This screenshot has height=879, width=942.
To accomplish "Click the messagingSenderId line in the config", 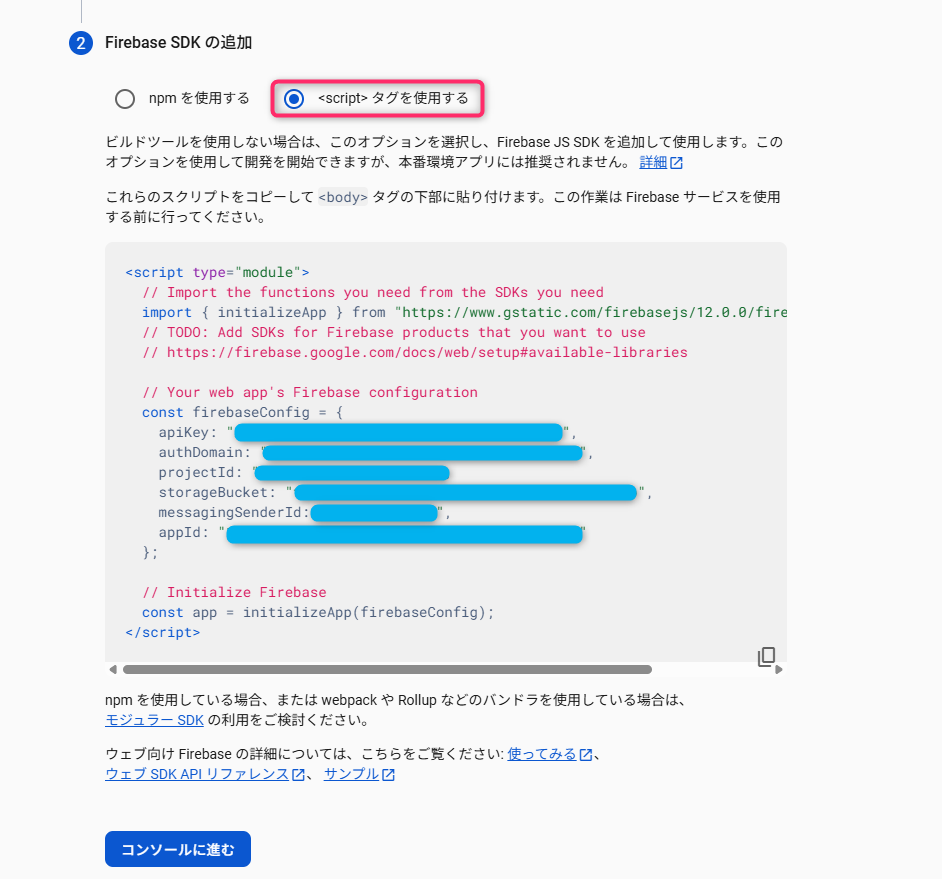I will coord(305,512).
